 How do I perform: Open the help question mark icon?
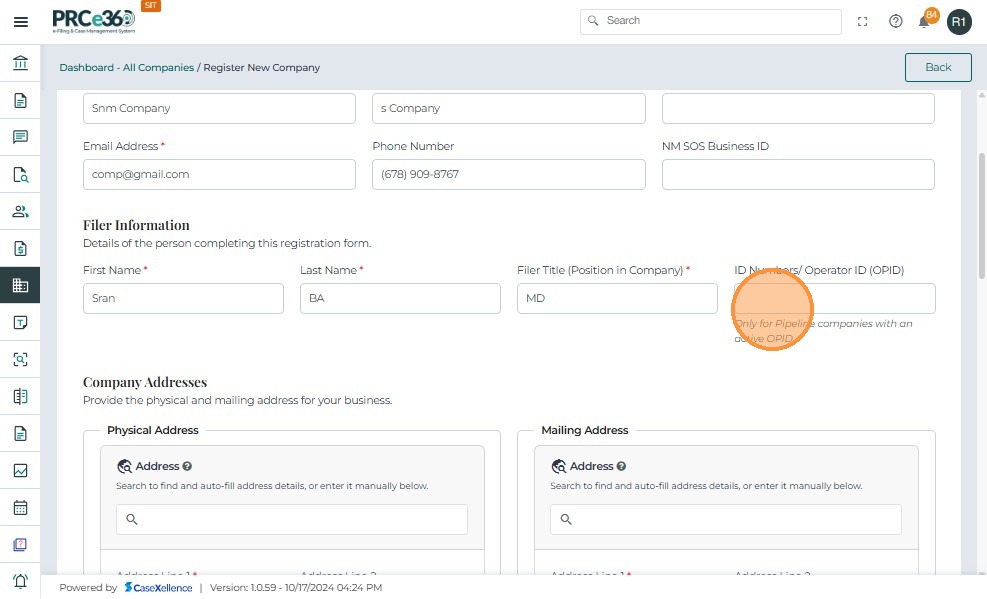pos(896,21)
